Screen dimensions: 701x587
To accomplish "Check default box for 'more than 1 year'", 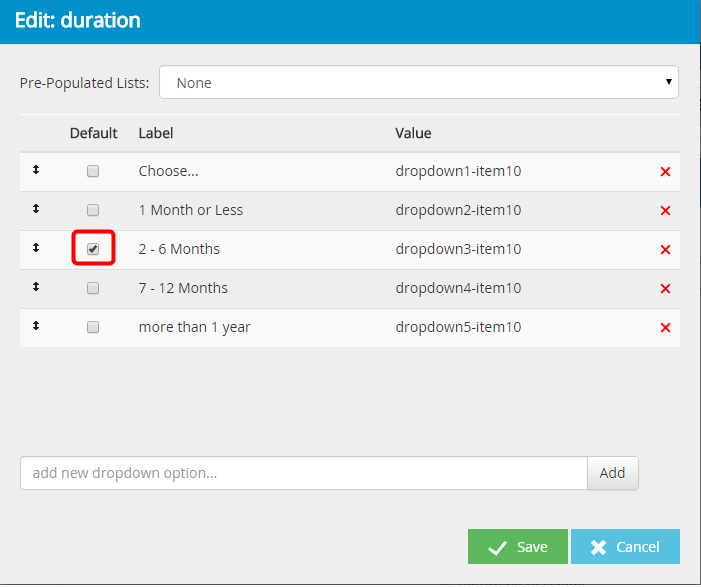I will coord(93,327).
